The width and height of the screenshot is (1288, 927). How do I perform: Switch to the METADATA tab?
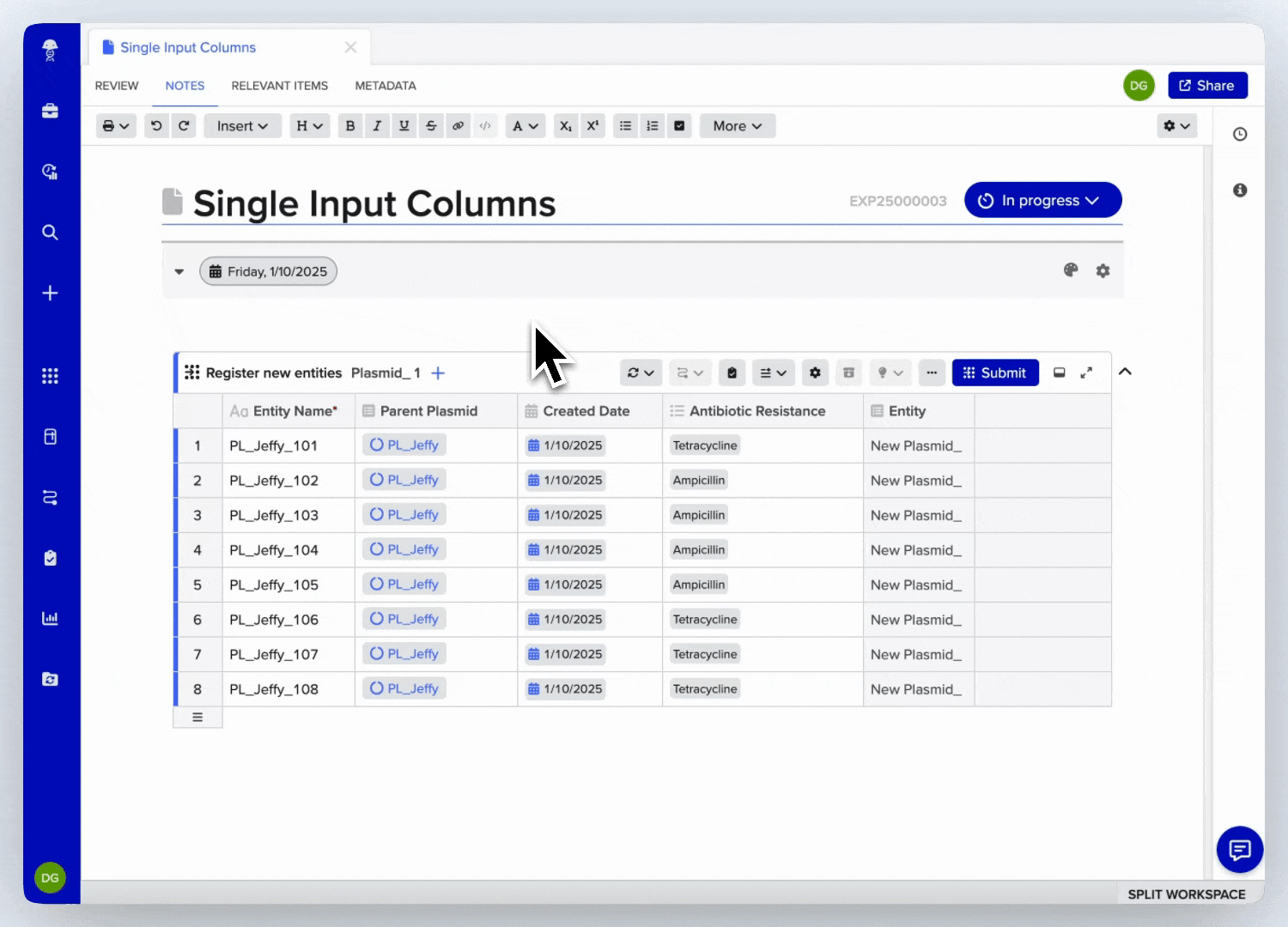click(386, 86)
